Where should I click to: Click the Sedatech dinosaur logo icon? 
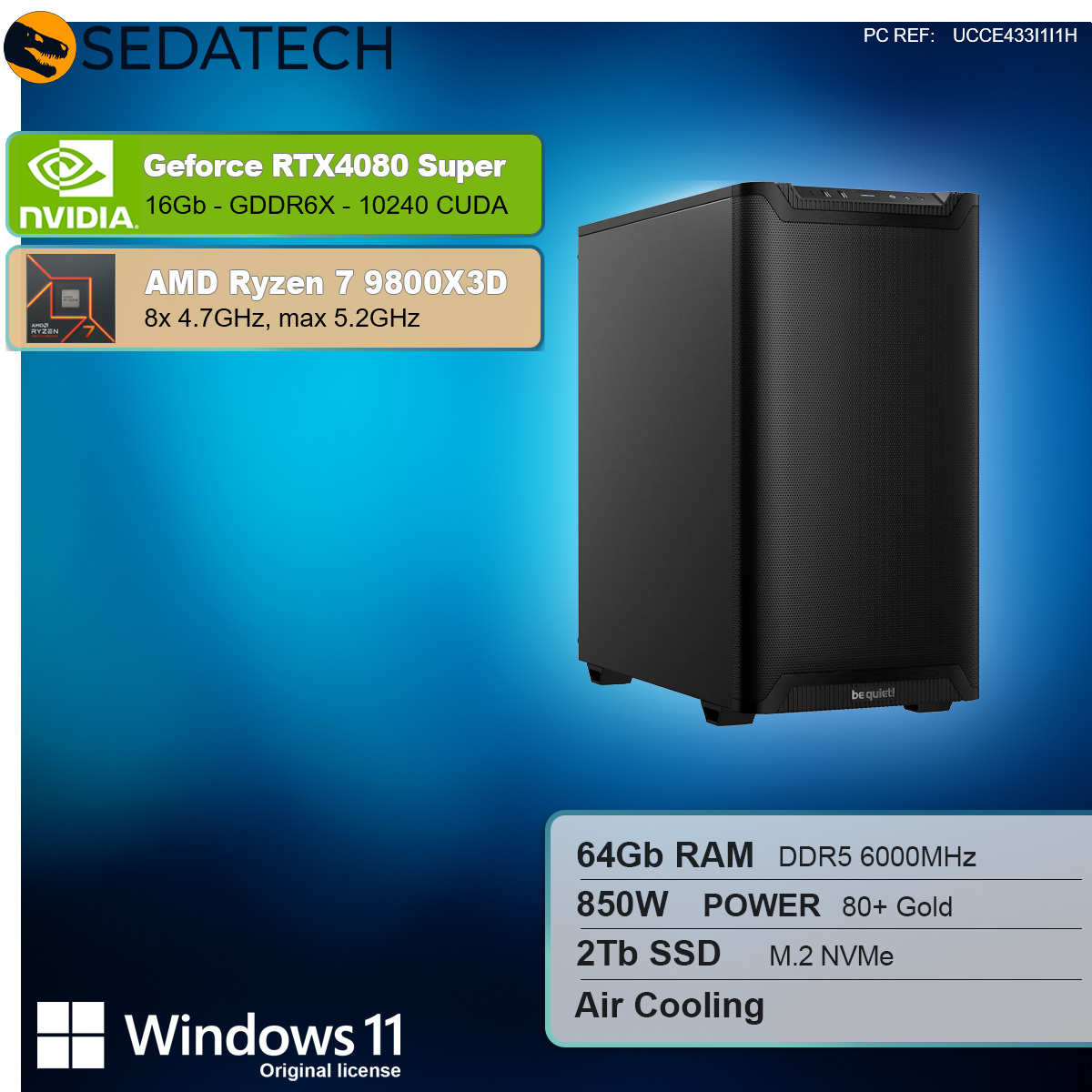coord(39,47)
